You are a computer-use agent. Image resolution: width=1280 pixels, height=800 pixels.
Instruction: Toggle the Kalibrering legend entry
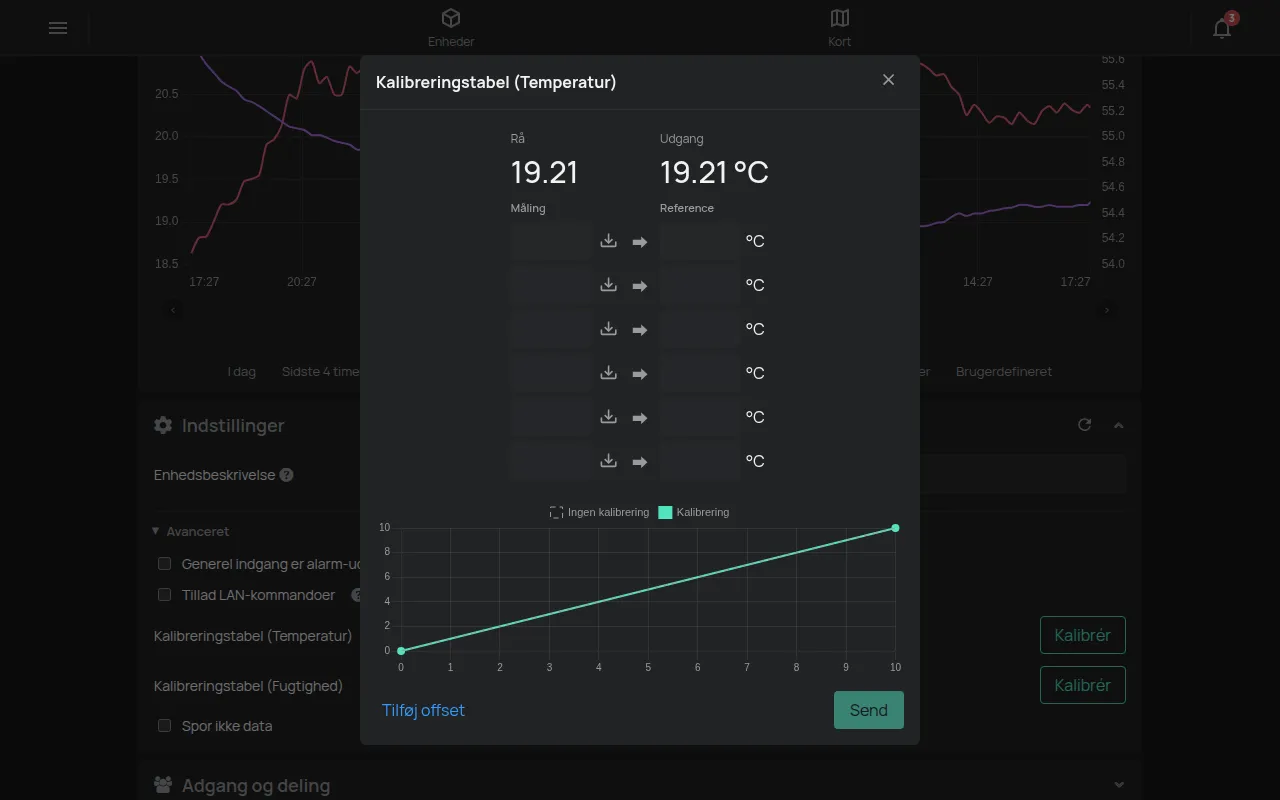click(693, 512)
